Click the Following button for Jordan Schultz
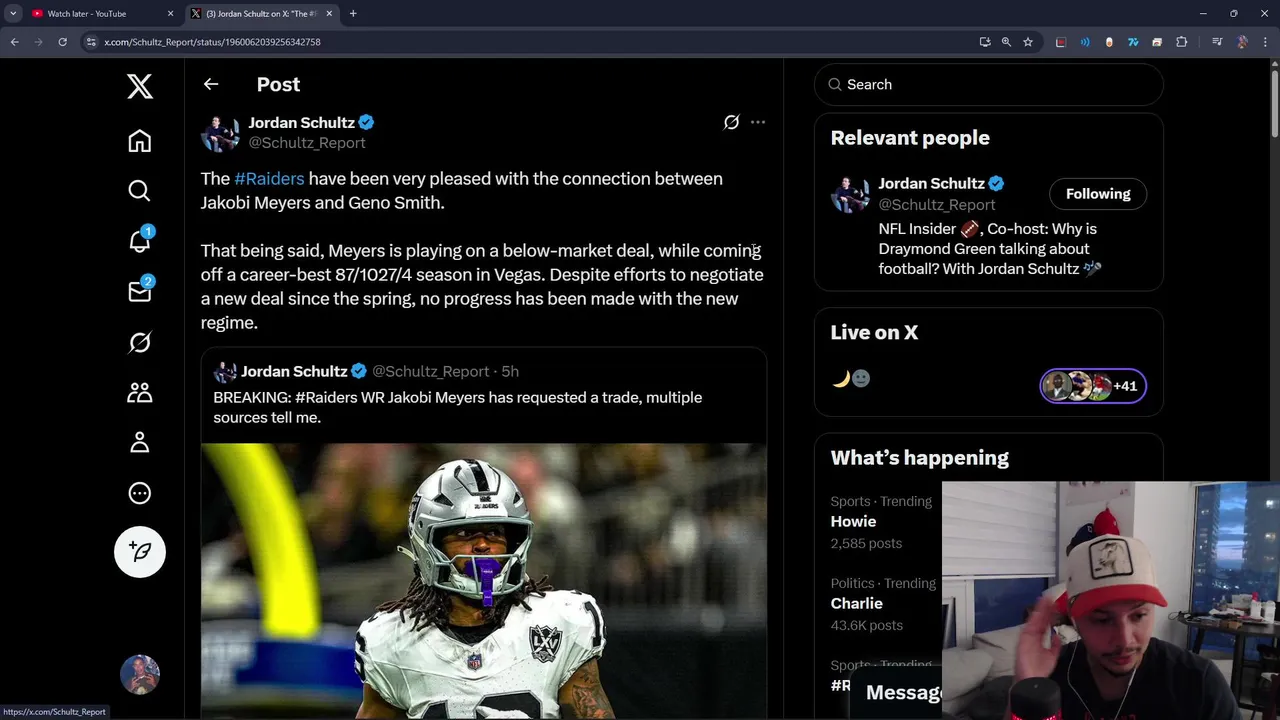 point(1097,194)
